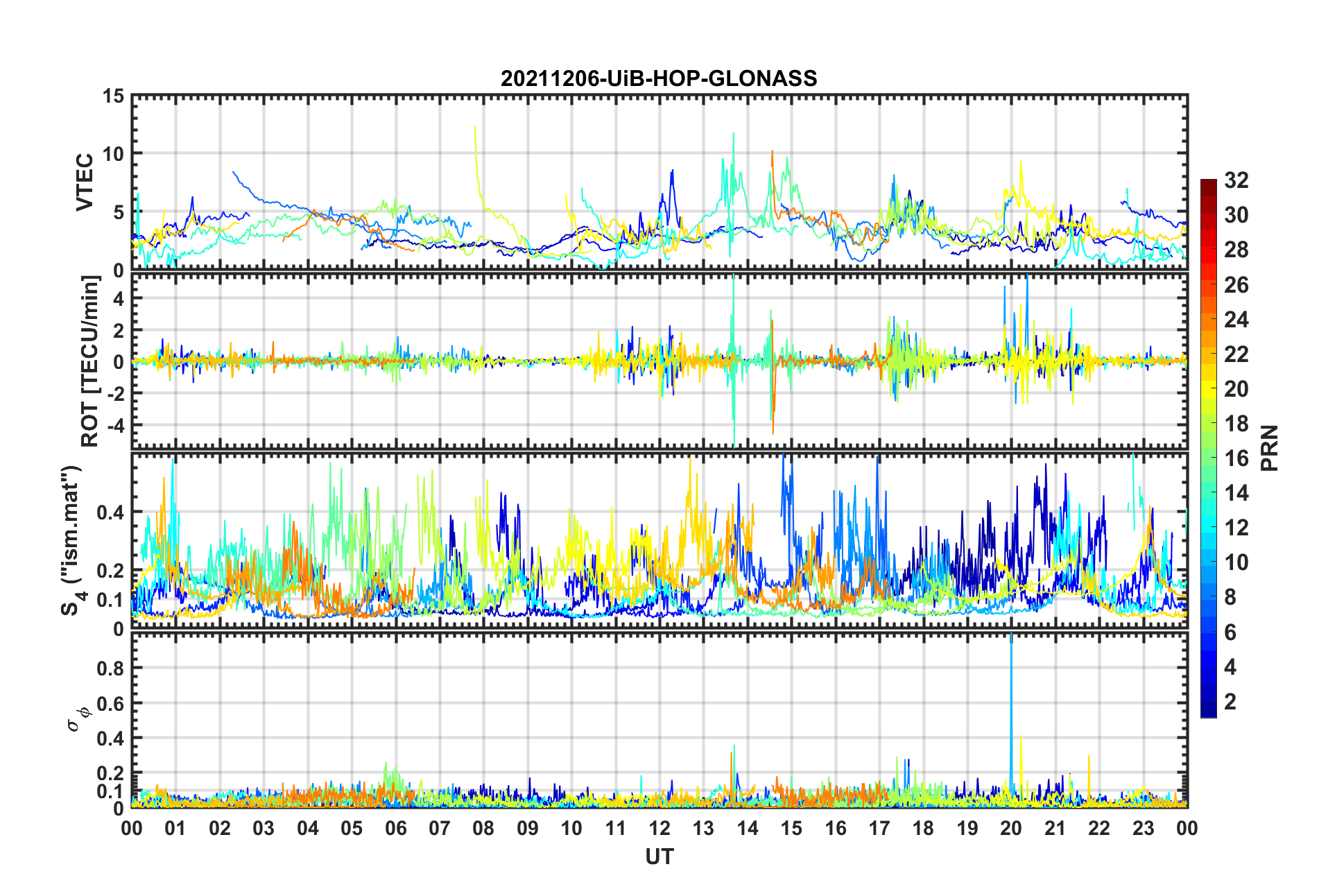Click the S4 ("ism.mat") y-axis label
Viewport: 1319px width, 896px height.
click(x=73, y=540)
